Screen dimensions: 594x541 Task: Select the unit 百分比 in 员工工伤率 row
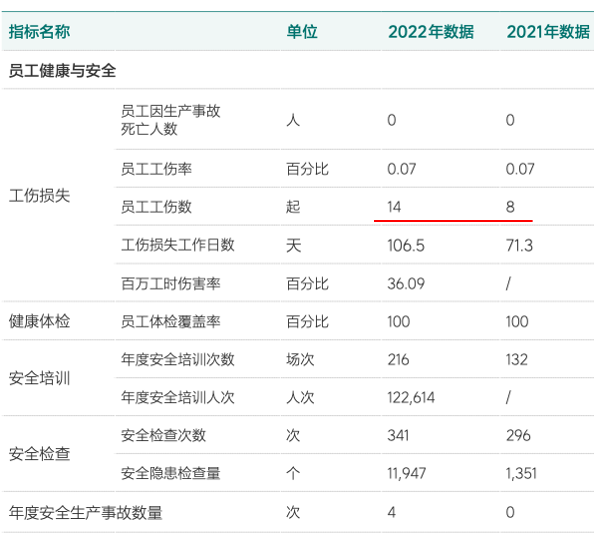coord(308,169)
